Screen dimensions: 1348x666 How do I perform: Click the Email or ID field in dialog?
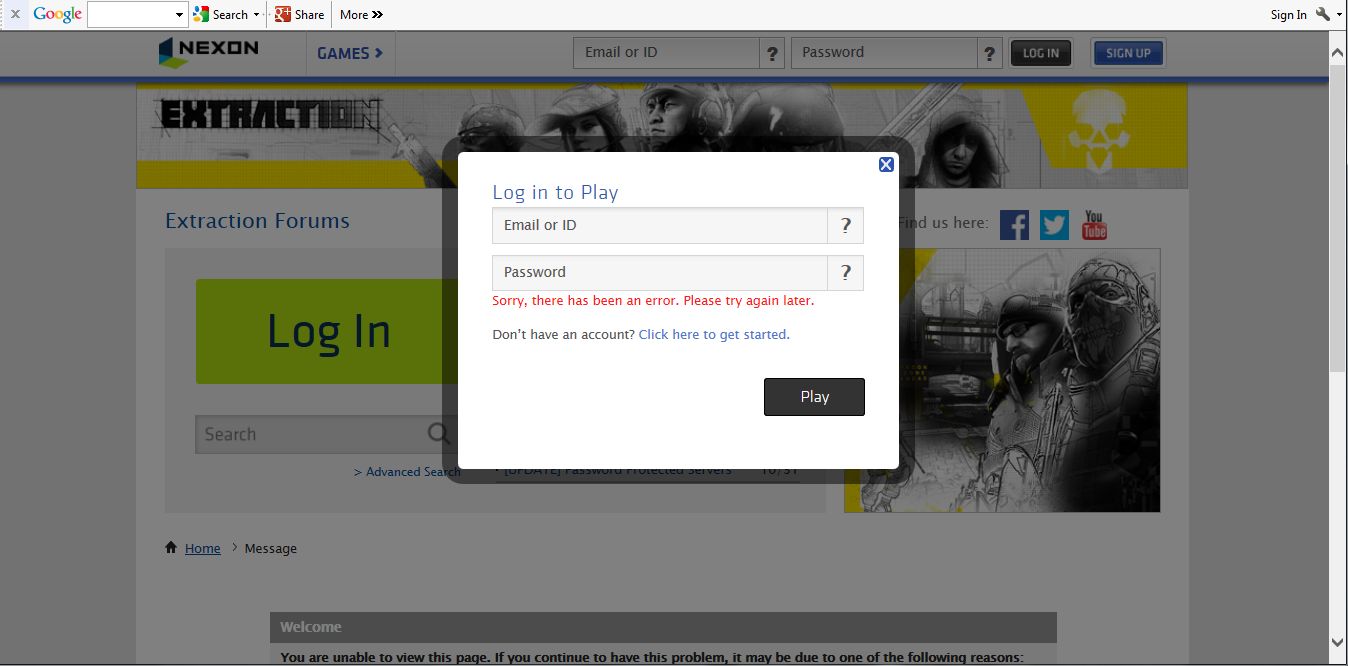point(660,226)
